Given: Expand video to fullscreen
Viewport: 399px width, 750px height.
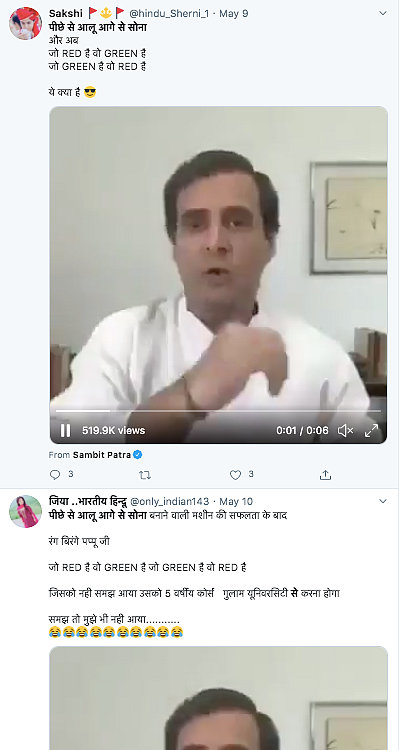Looking at the screenshot, I should 372,430.
